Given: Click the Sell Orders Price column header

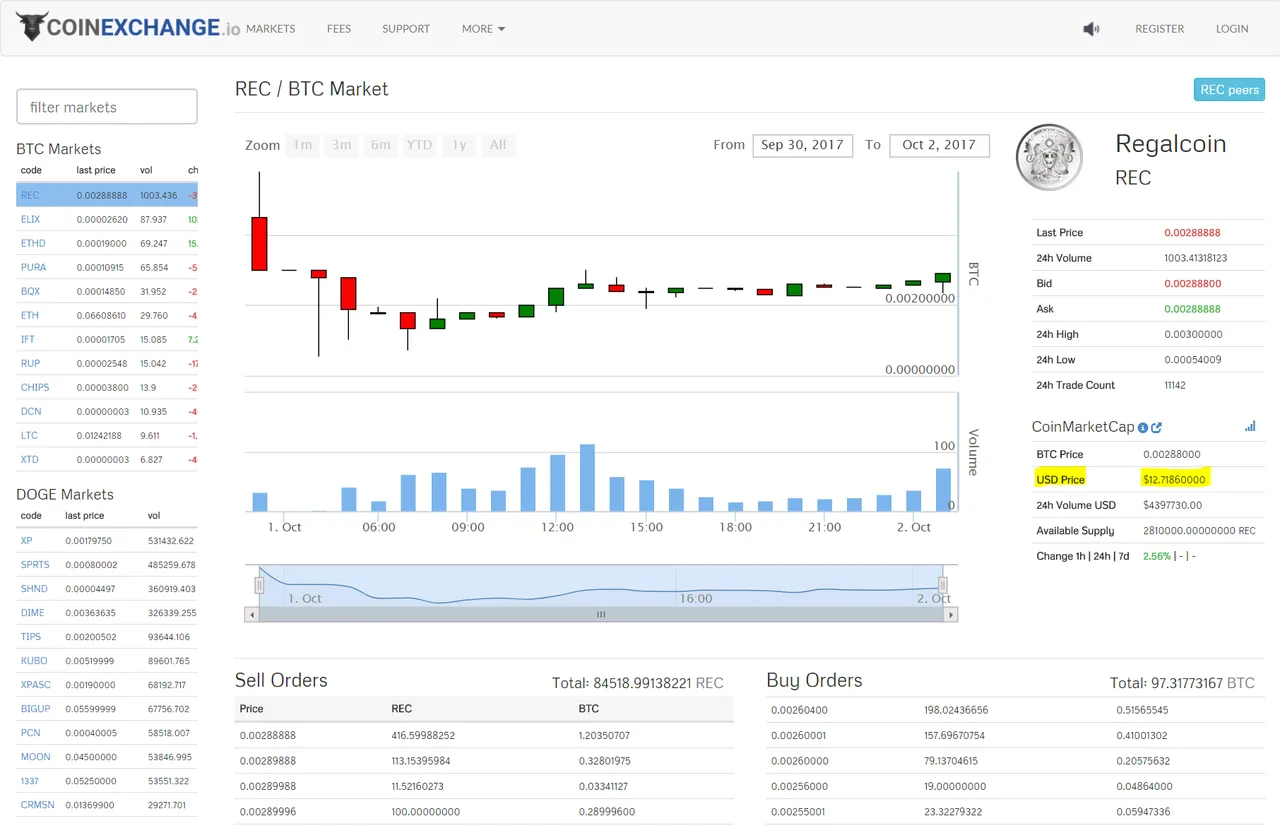Looking at the screenshot, I should [x=252, y=709].
